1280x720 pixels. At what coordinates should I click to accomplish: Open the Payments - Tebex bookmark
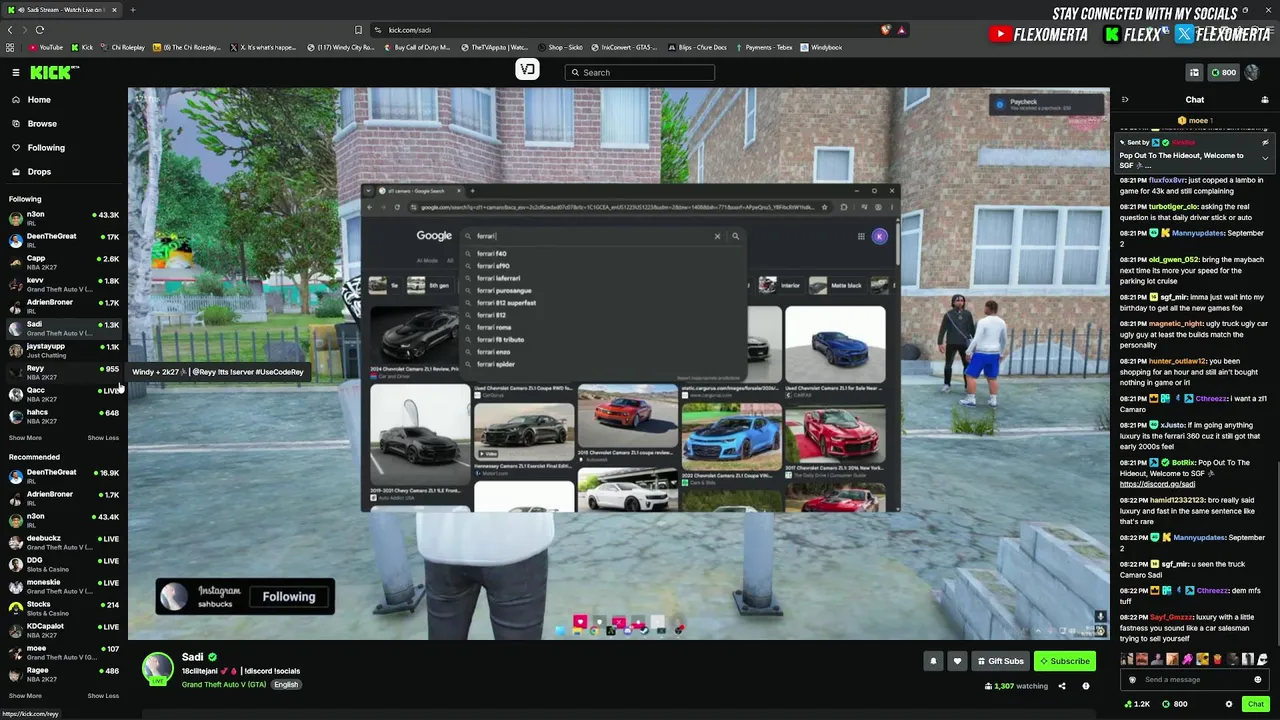pos(762,47)
